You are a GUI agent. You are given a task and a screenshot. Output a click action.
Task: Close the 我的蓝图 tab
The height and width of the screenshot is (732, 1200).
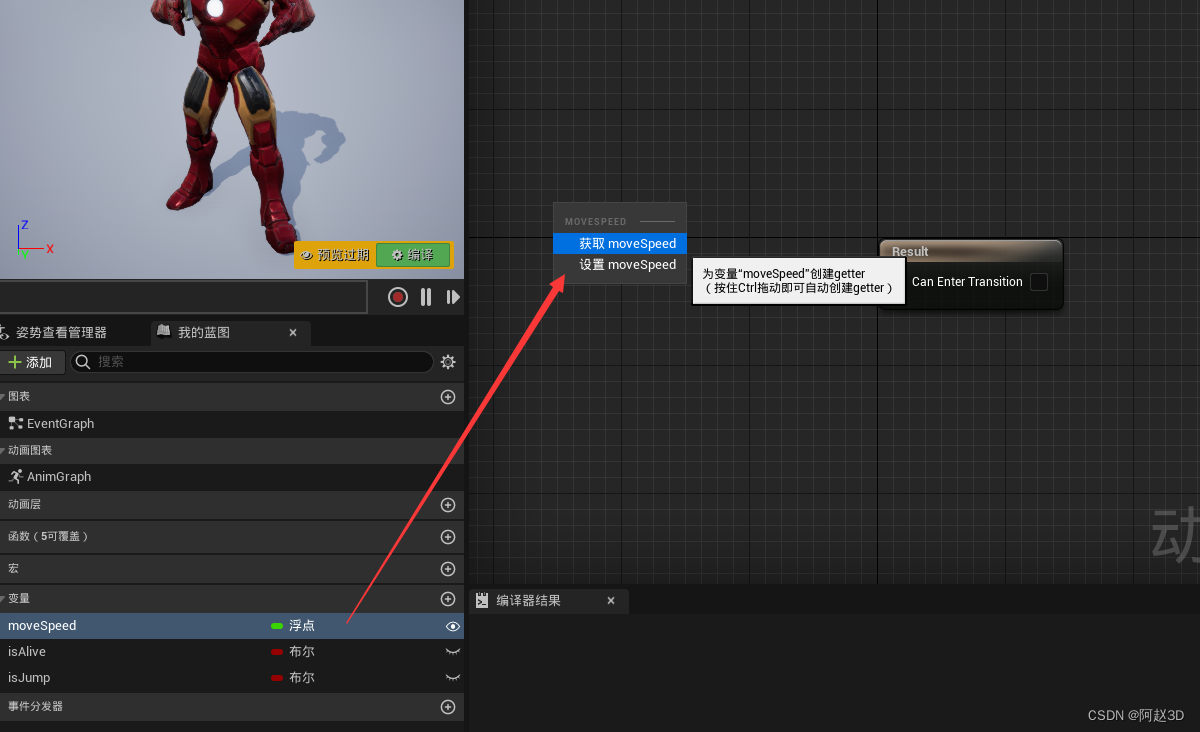click(x=293, y=333)
